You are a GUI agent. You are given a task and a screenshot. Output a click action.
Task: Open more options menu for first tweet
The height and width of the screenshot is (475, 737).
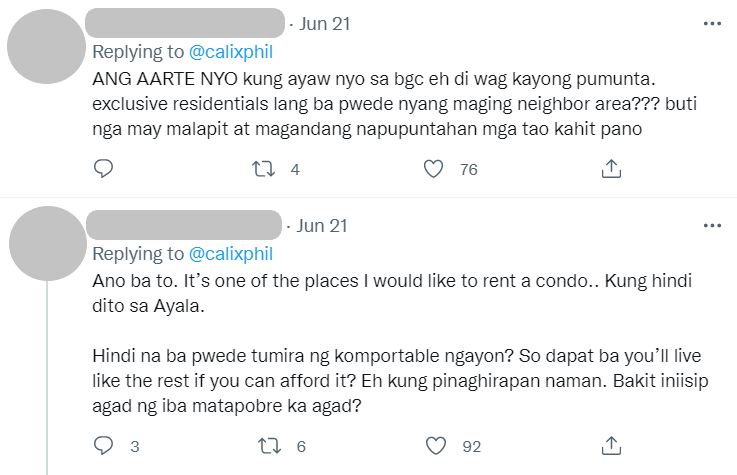click(x=712, y=23)
